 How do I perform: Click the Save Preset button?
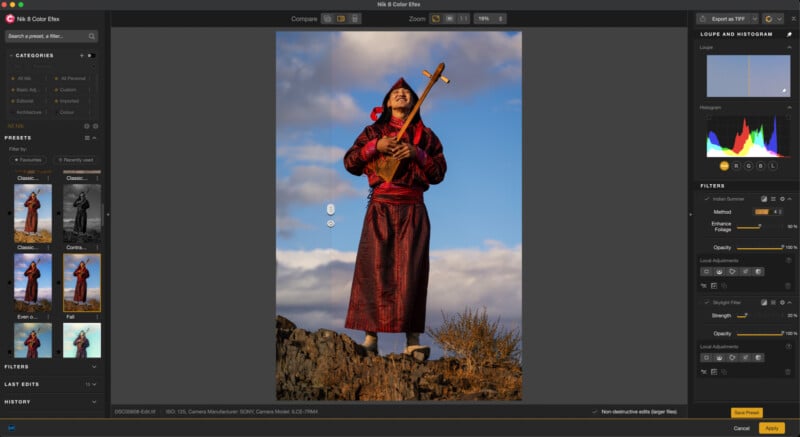click(746, 412)
